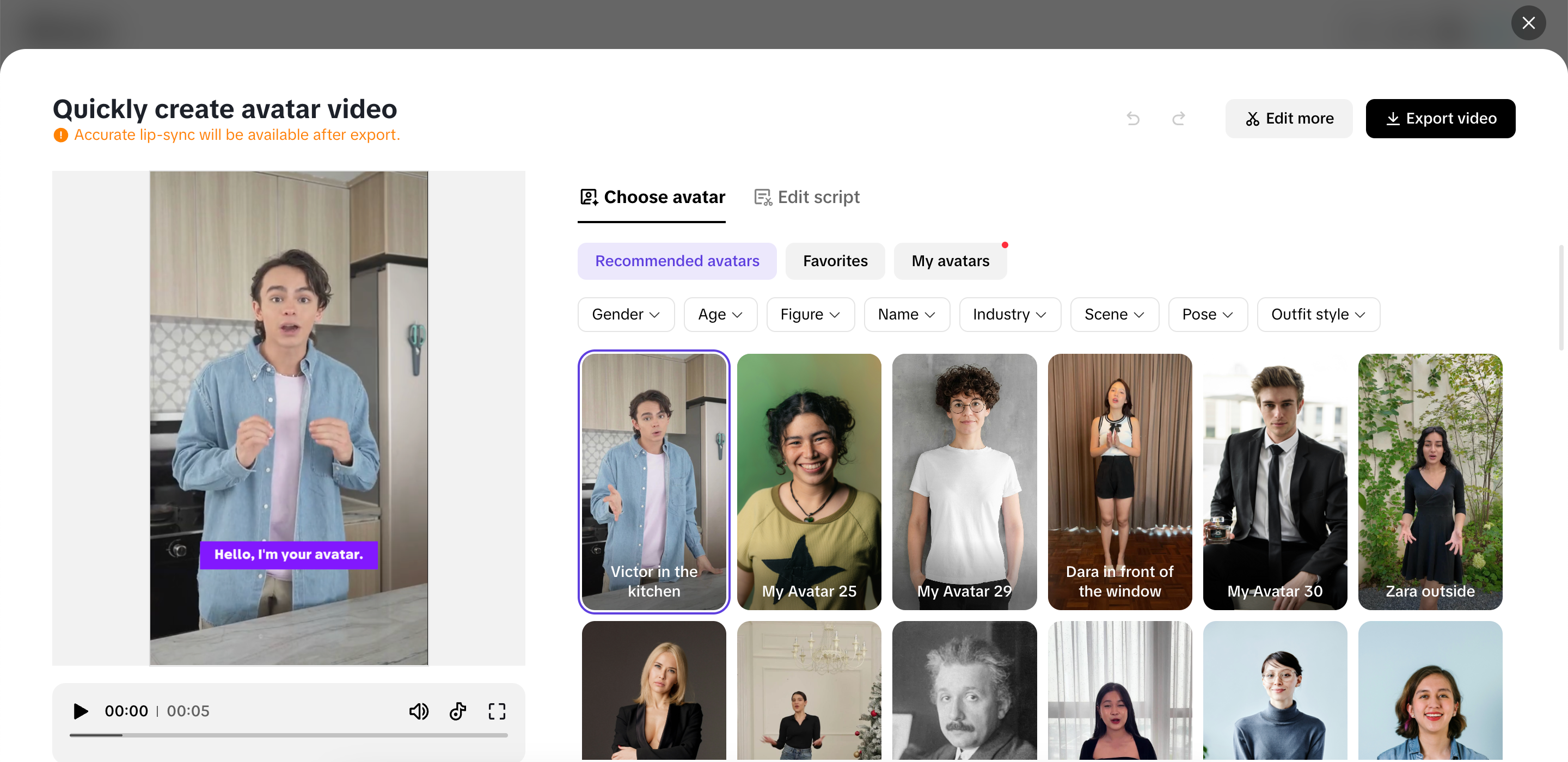Screen dimensions: 1568x762
Task: Open the Scene filter dropdown
Action: click(x=1114, y=315)
